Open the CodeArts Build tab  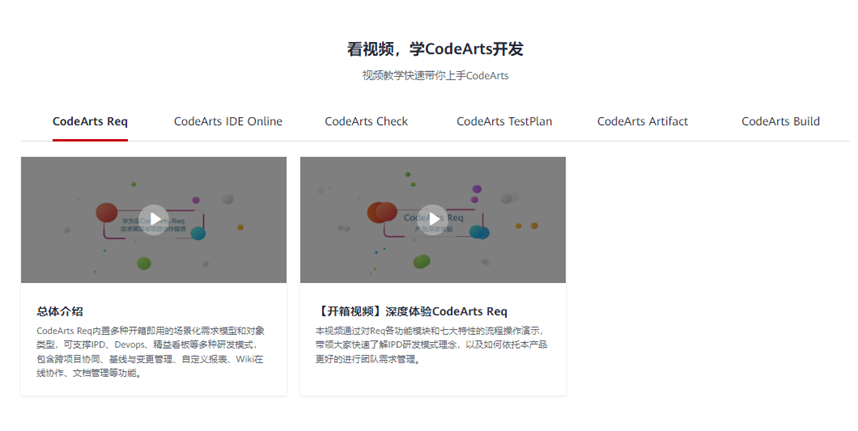pyautogui.click(x=780, y=121)
